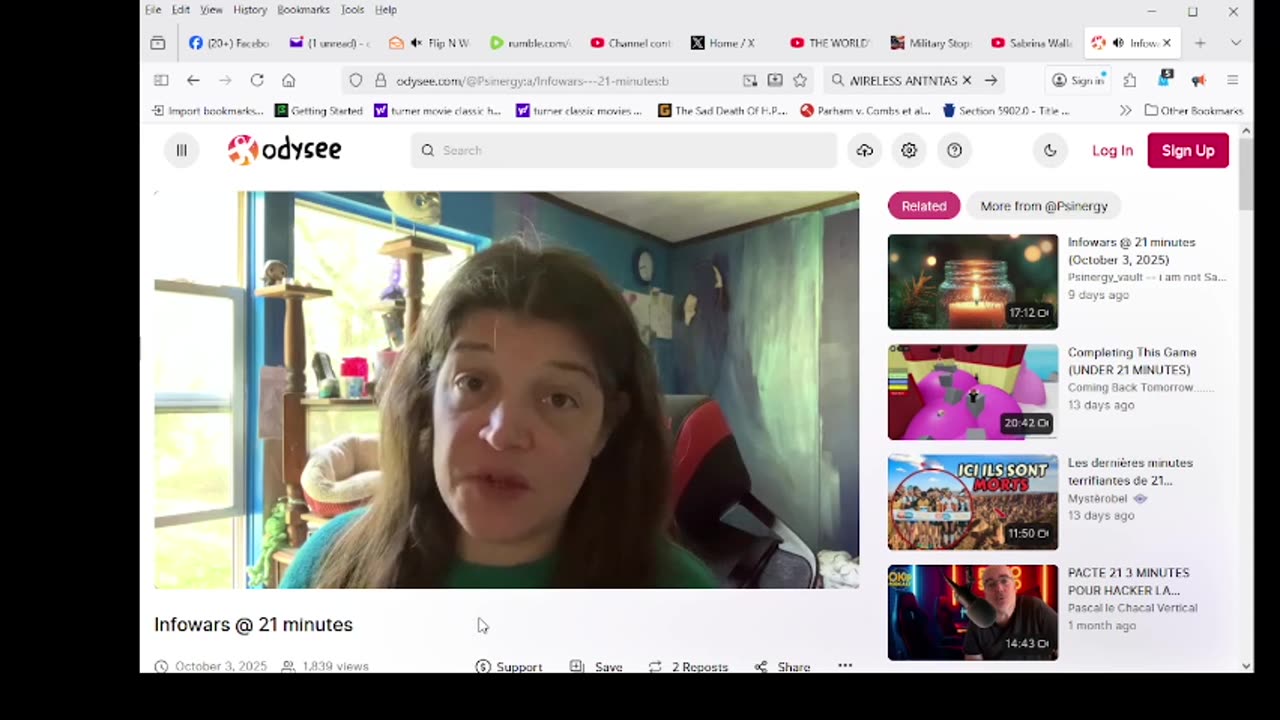1280x720 pixels.
Task: Open Infowars @ 21 minutes (October 3, 2025) title
Action: pyautogui.click(x=1131, y=251)
